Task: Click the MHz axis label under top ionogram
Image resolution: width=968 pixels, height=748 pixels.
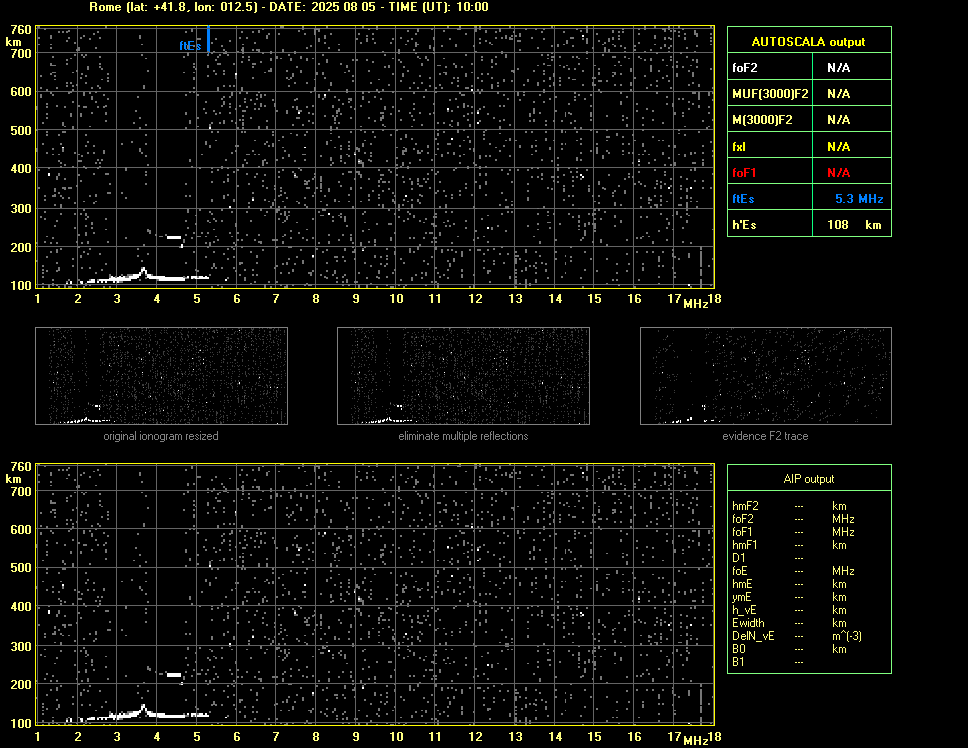Action: 695,303
